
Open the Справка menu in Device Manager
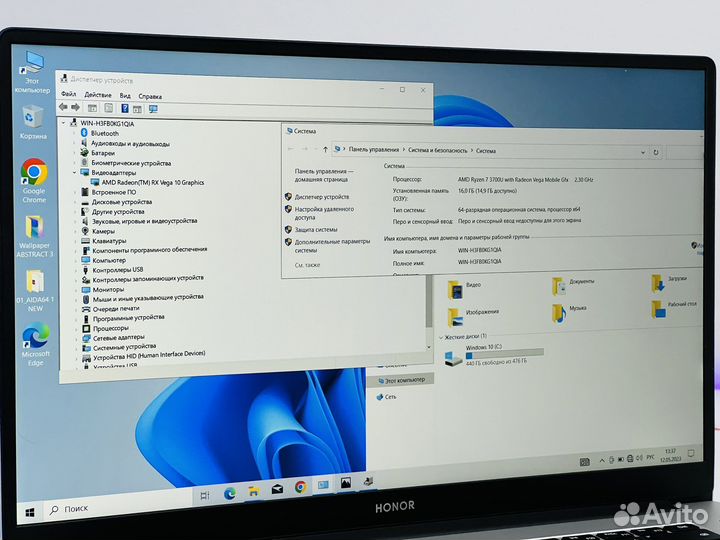pos(150,96)
